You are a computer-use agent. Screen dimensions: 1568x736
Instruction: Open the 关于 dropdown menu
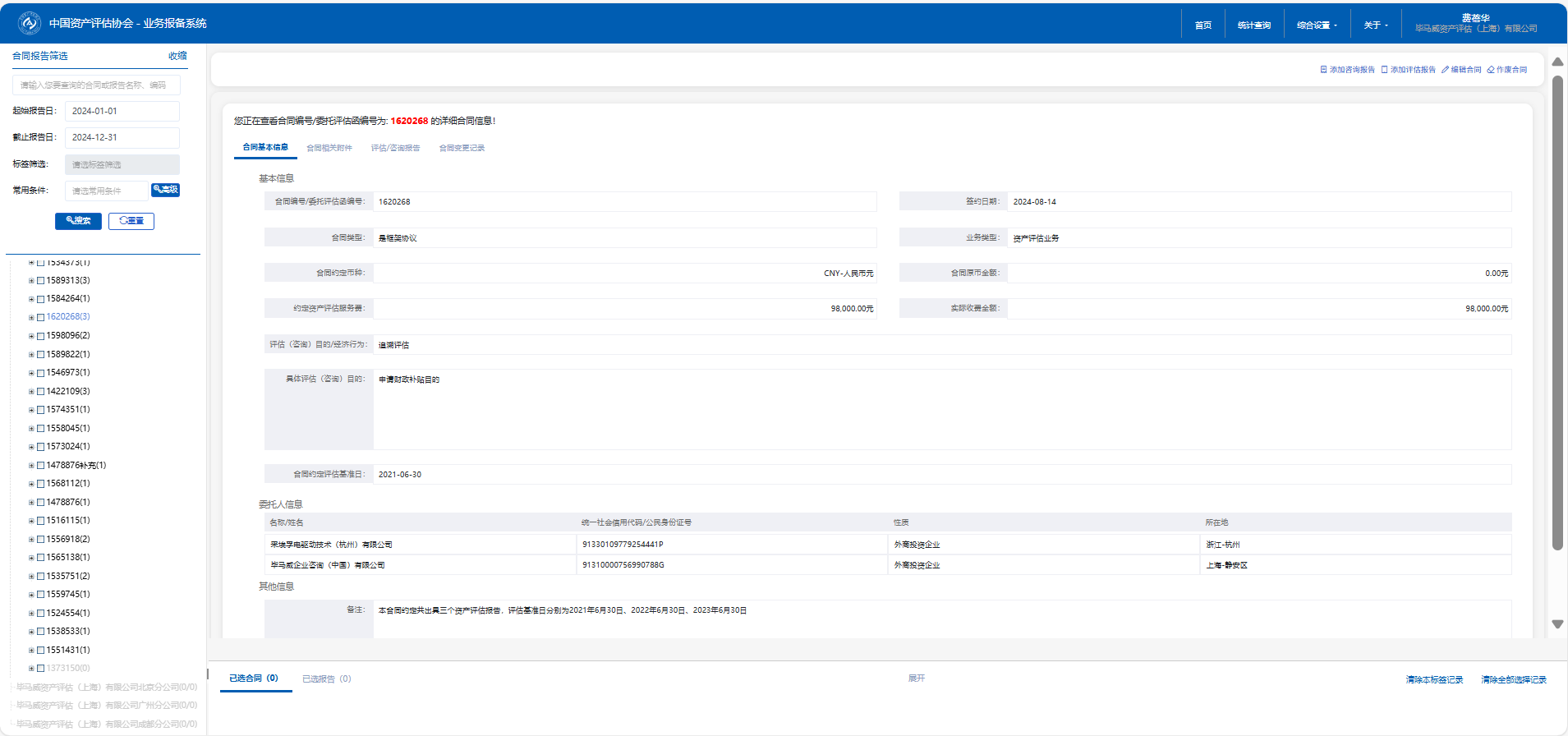(x=1376, y=25)
